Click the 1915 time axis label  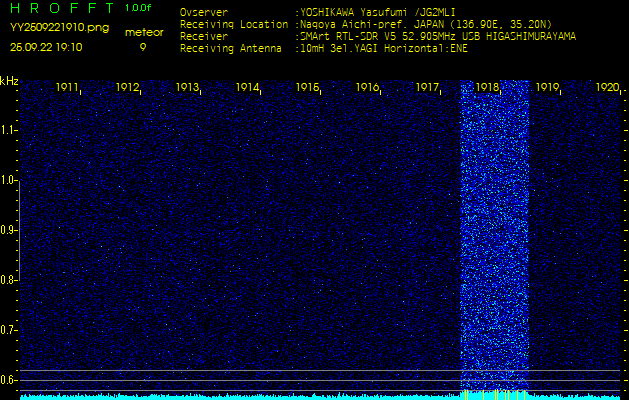tap(307, 87)
